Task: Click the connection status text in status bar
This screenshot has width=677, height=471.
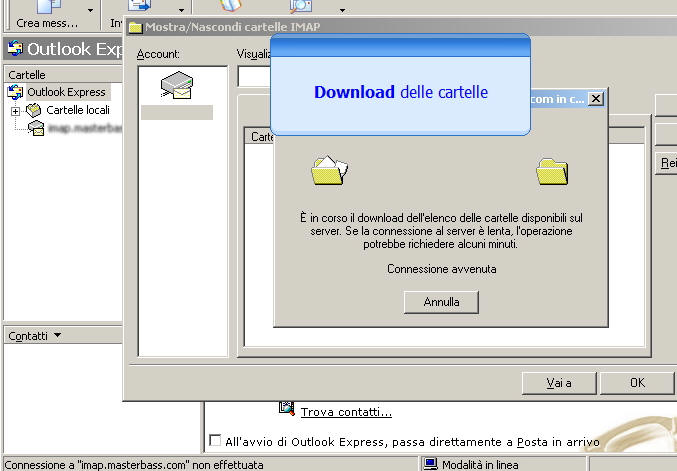Action: tap(134, 465)
